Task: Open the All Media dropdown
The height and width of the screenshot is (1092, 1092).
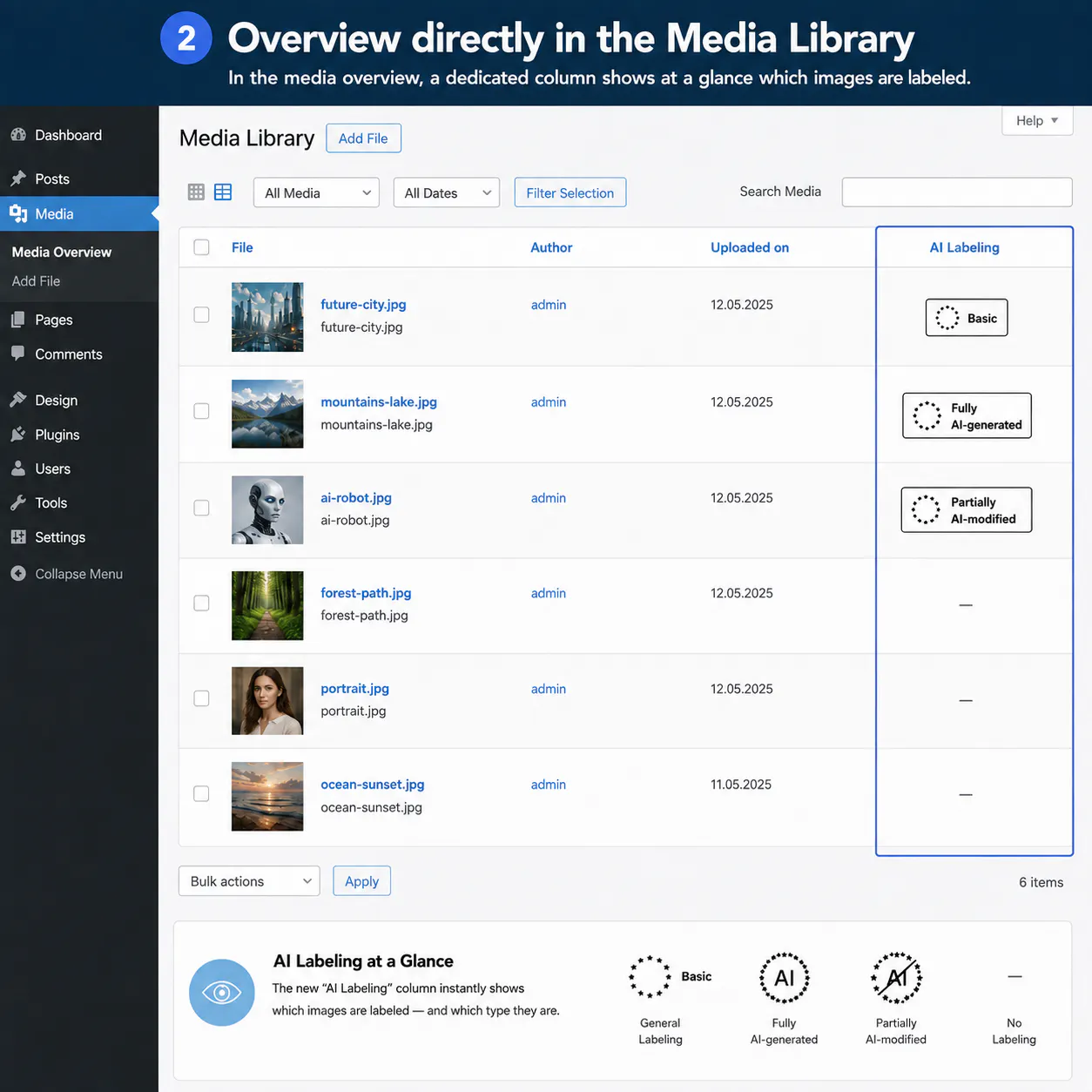Action: point(316,192)
